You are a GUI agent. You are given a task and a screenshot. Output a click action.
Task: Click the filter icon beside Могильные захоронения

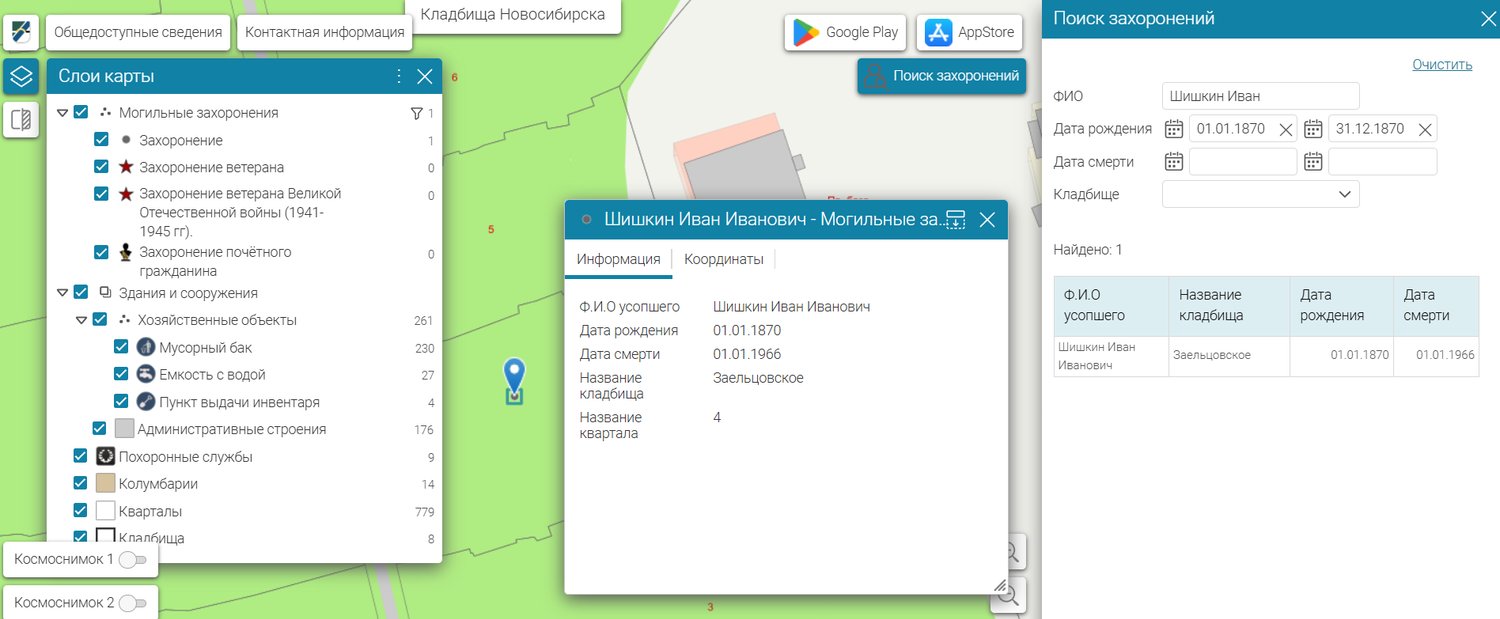coord(417,114)
